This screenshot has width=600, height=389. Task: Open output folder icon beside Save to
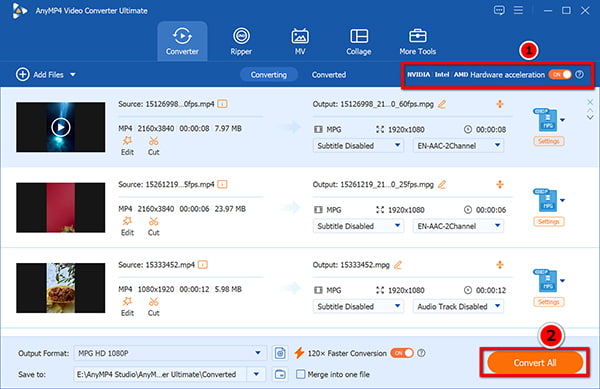(280, 374)
